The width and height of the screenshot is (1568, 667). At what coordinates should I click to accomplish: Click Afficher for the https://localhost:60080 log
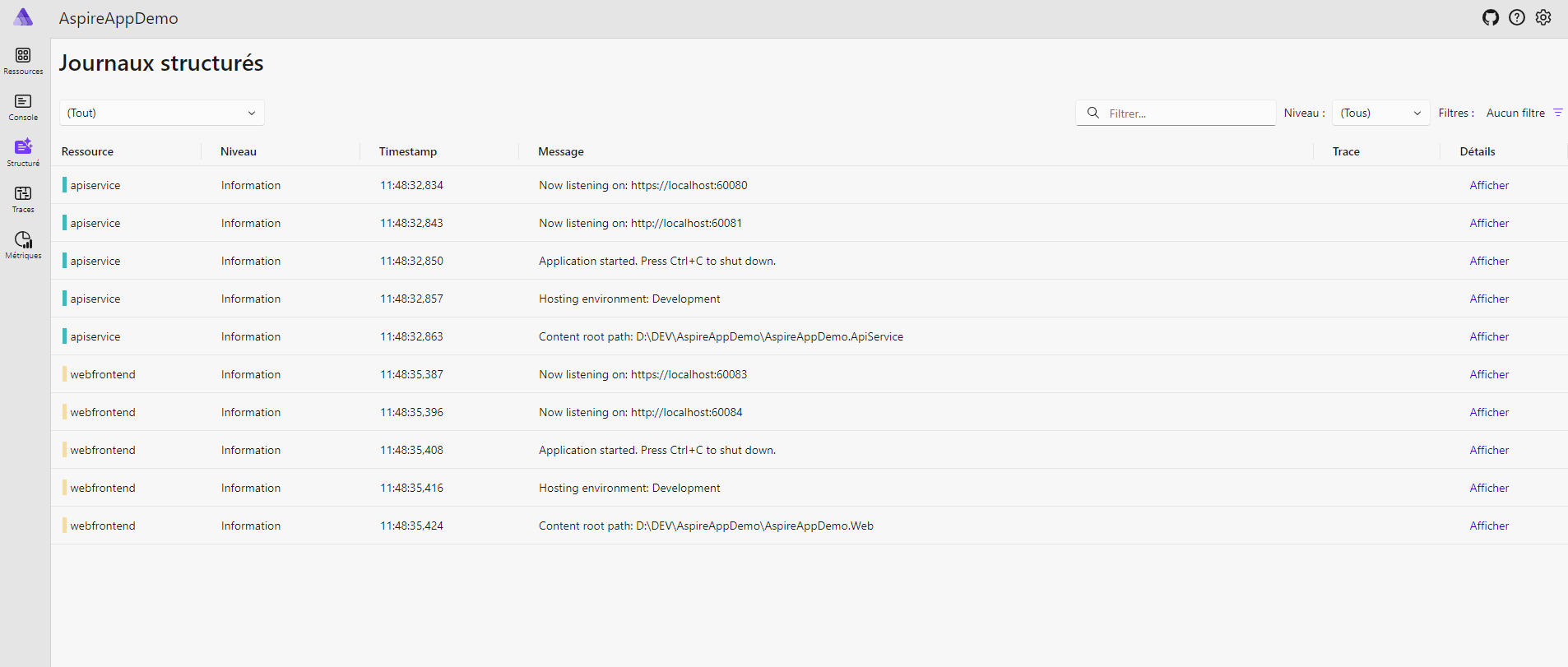[x=1489, y=185]
